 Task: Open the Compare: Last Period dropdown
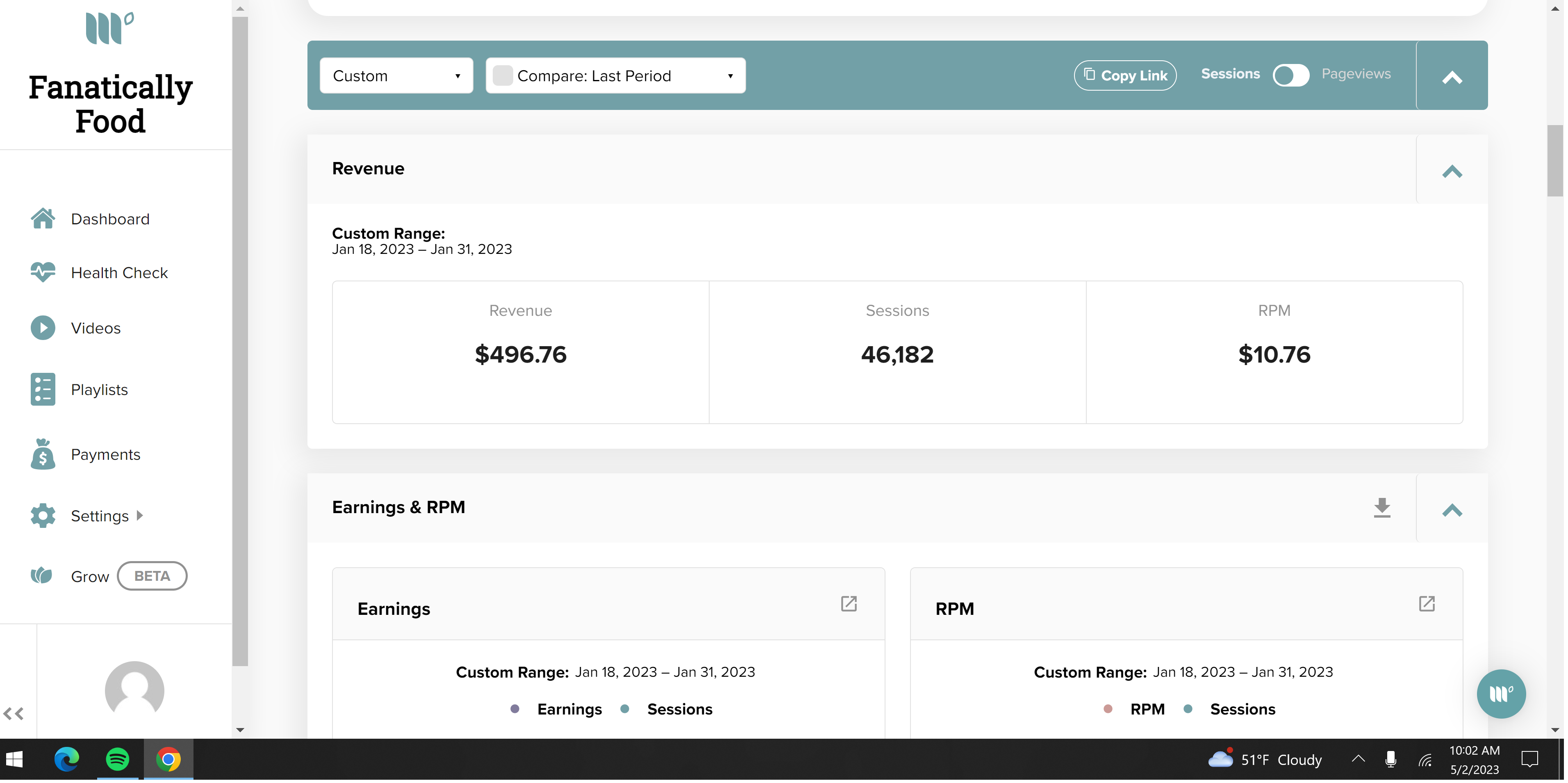[x=615, y=75]
